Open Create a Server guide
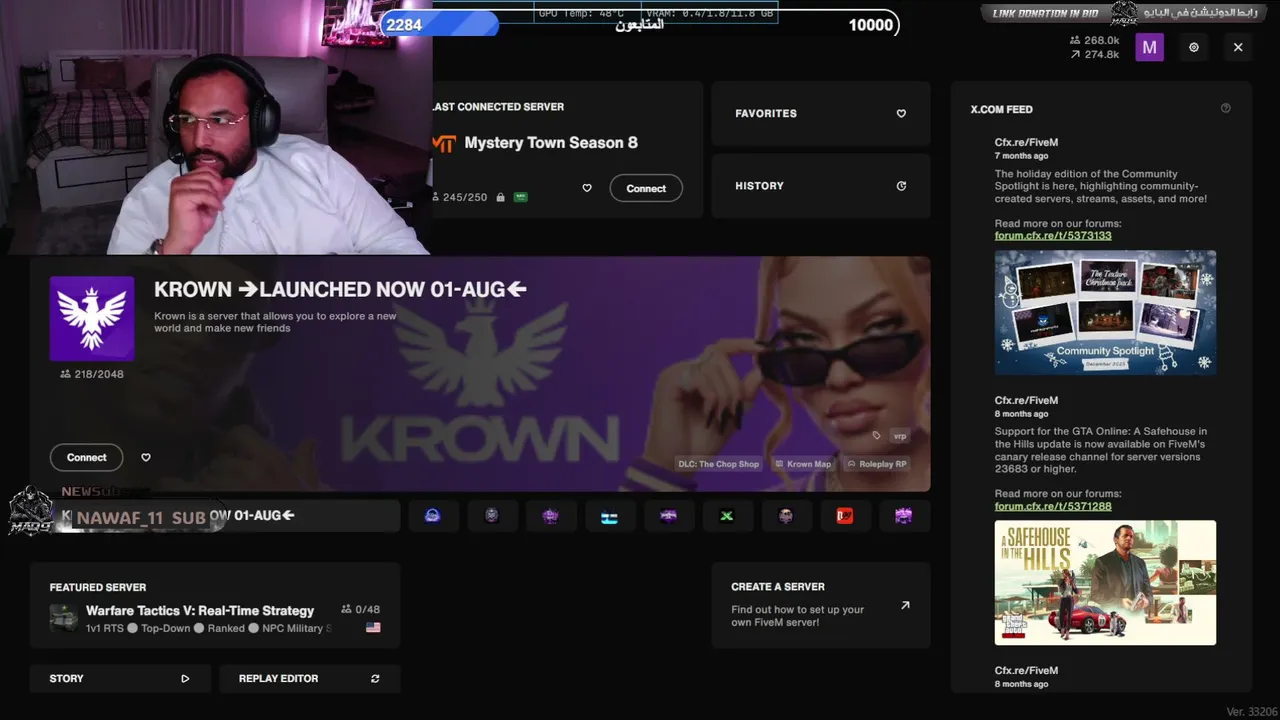This screenshot has height=720, width=1280. point(821,605)
